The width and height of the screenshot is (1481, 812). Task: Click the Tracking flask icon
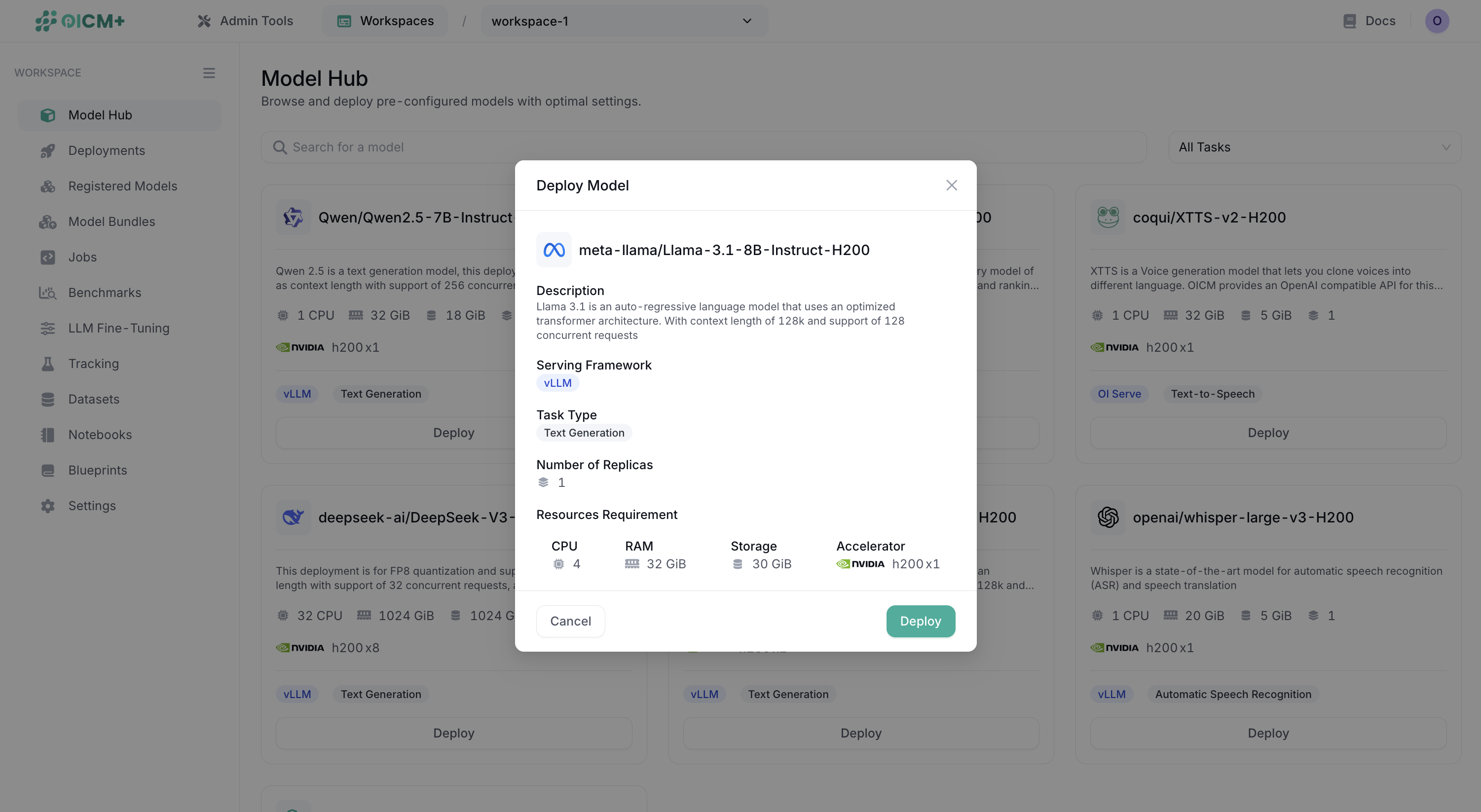click(x=48, y=364)
